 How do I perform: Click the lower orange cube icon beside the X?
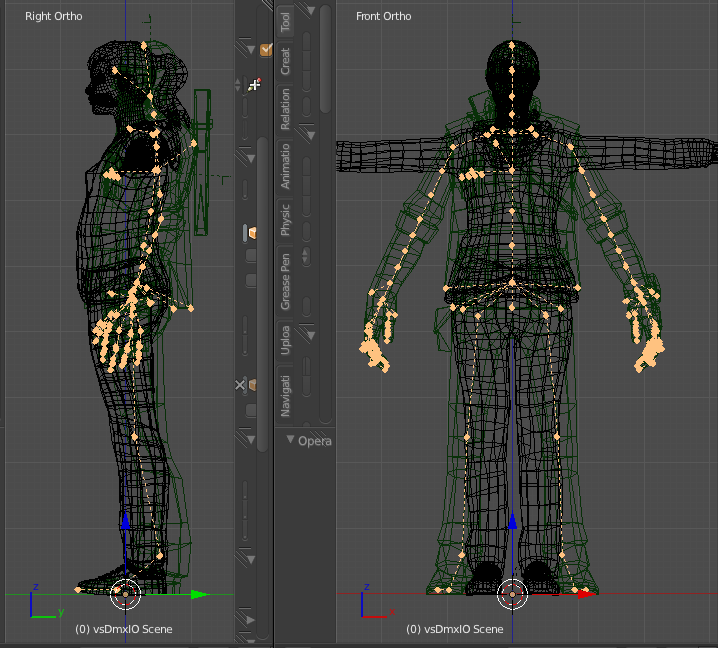pos(252,384)
